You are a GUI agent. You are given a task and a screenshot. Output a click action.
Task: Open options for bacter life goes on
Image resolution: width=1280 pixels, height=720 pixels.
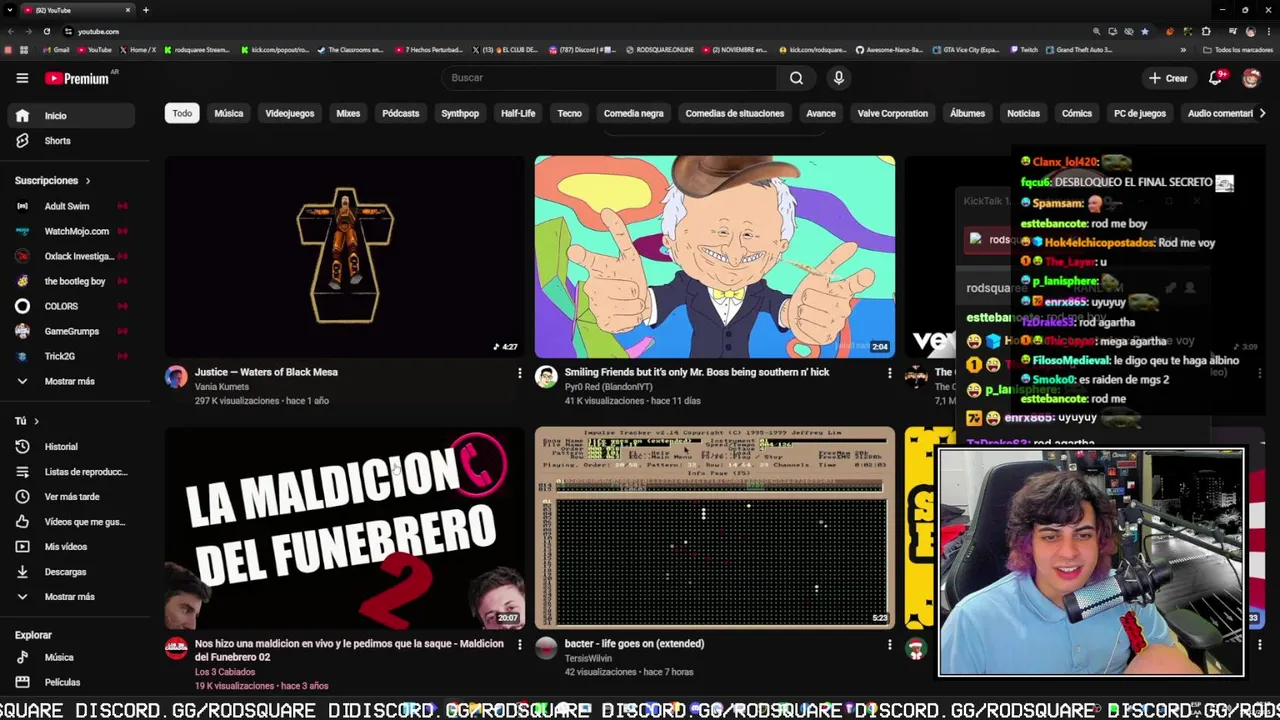[889, 645]
